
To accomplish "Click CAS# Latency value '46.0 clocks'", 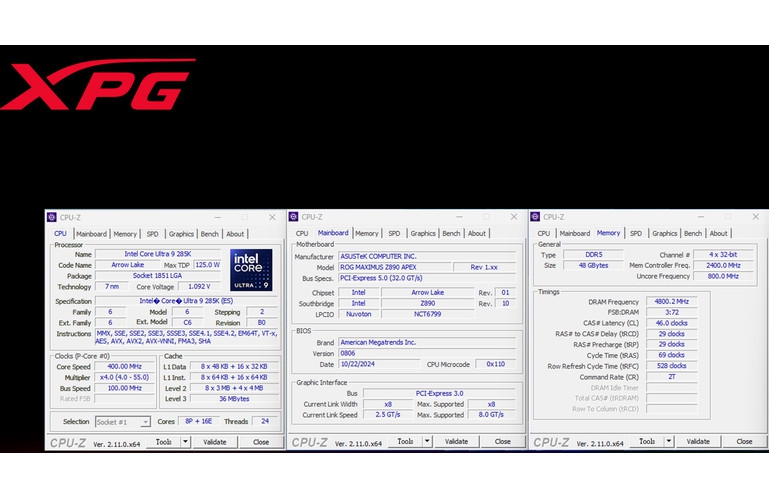I will click(x=672, y=323).
